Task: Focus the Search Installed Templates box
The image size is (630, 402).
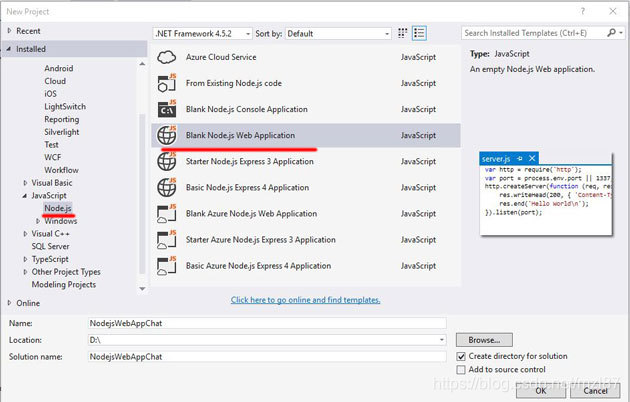Action: (534, 33)
